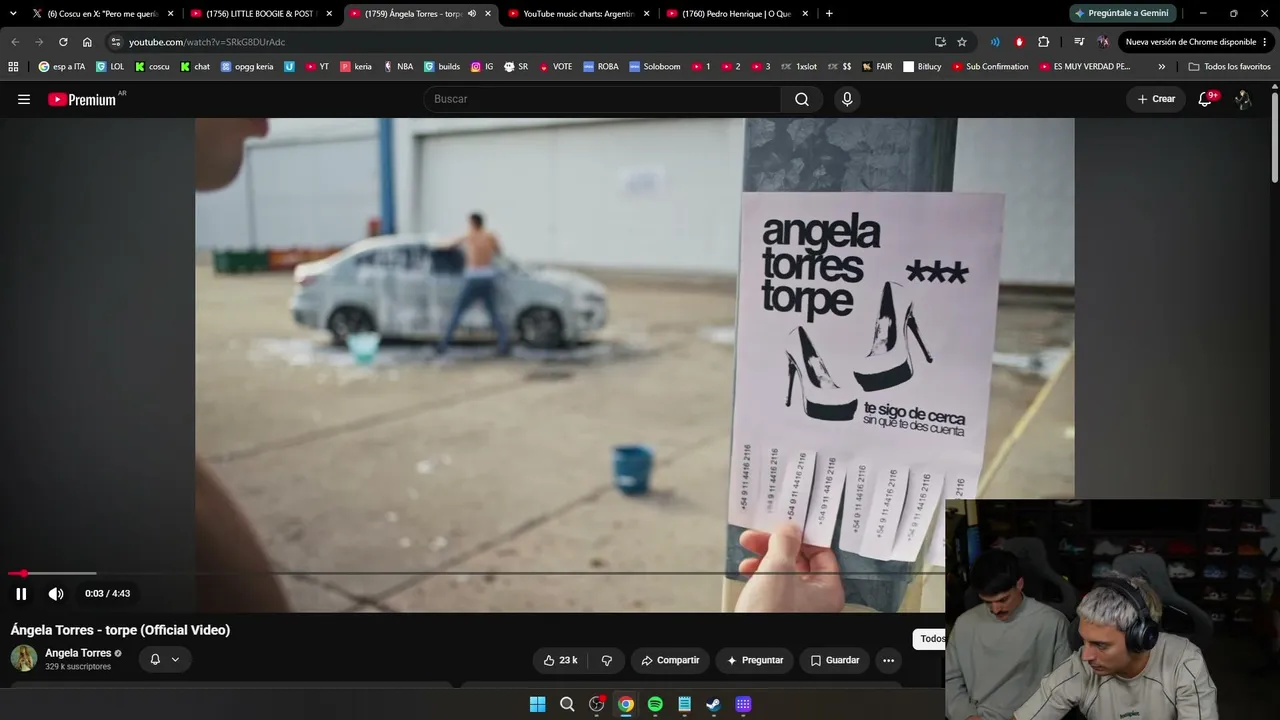Open the Sub Confirmation bookmark

point(990,67)
